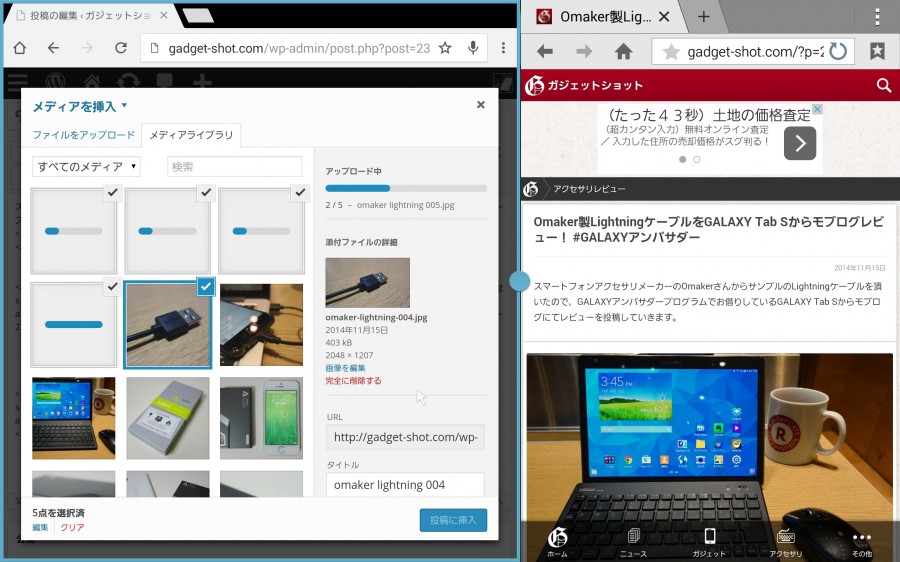
Task: Open ニュース in bottom navigation bar
Action: pyautogui.click(x=633, y=542)
